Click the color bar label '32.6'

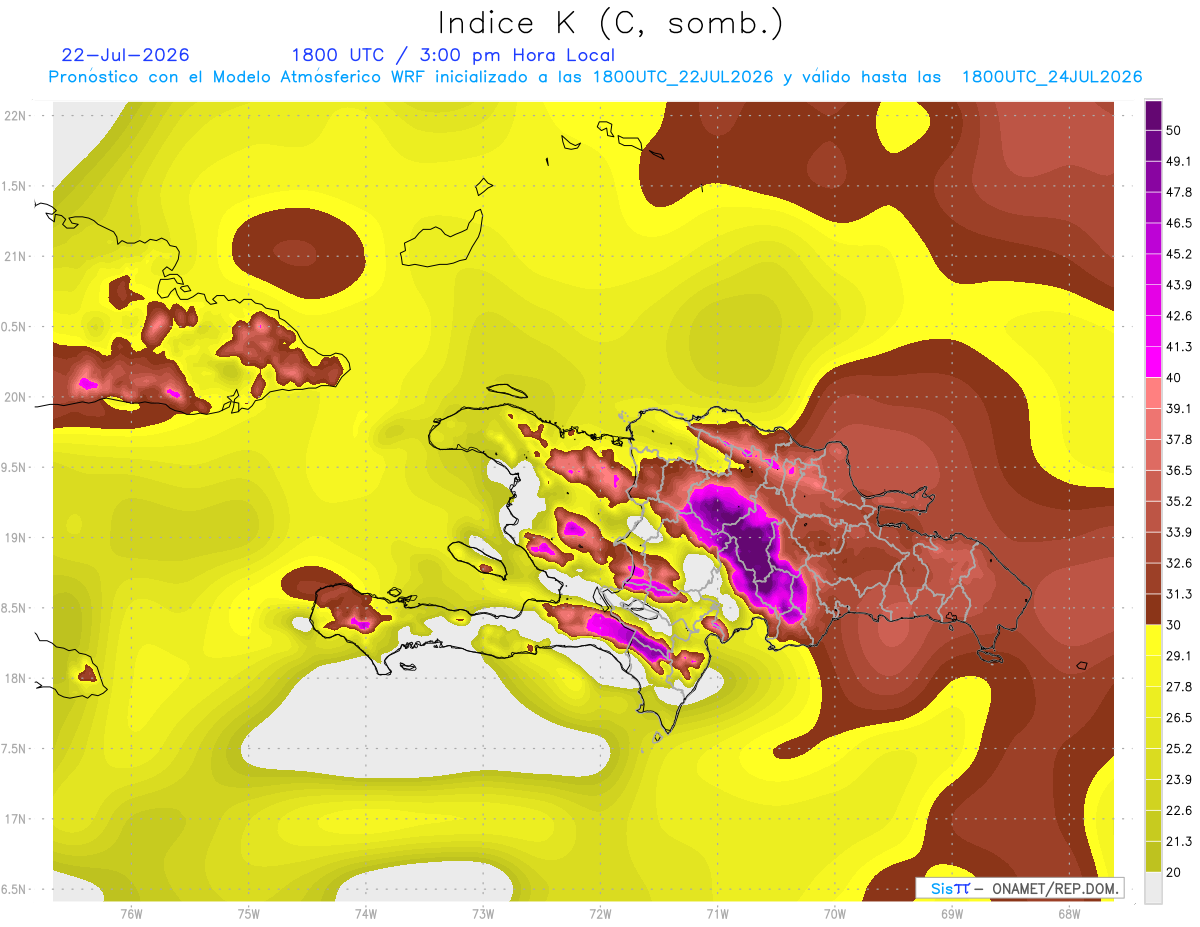[x=1179, y=563]
